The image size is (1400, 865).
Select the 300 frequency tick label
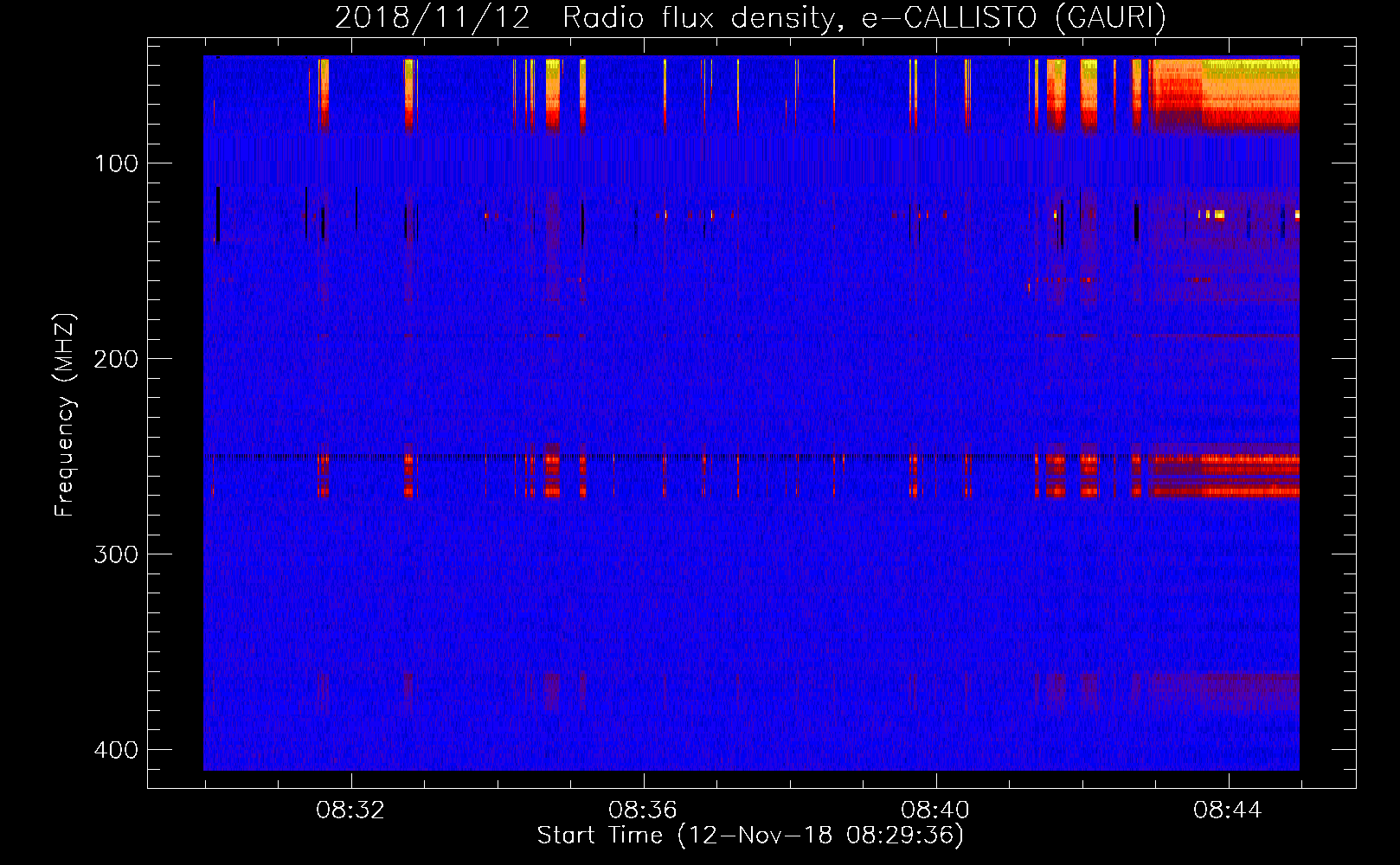(x=116, y=554)
